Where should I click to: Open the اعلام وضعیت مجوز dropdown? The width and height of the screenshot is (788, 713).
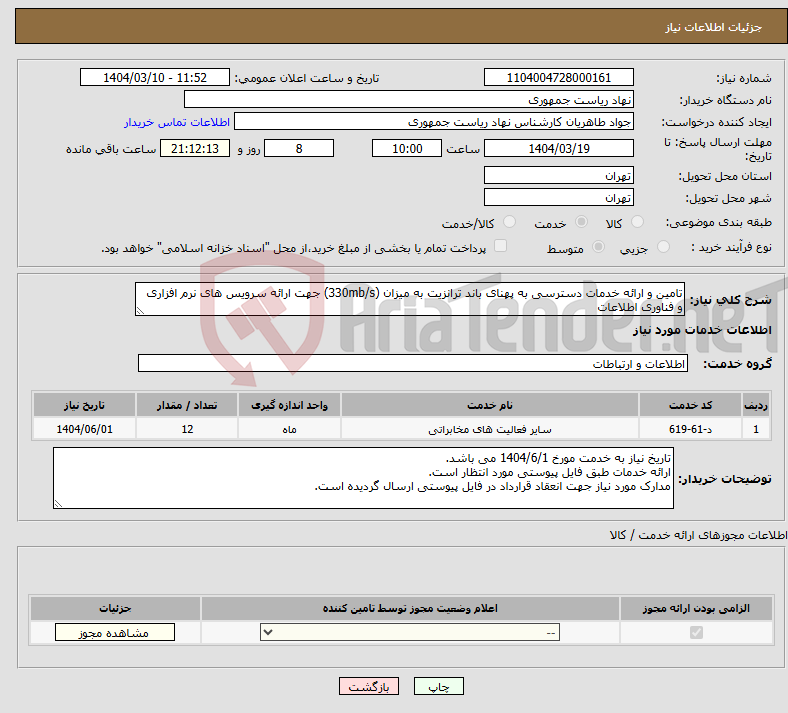[x=410, y=632]
